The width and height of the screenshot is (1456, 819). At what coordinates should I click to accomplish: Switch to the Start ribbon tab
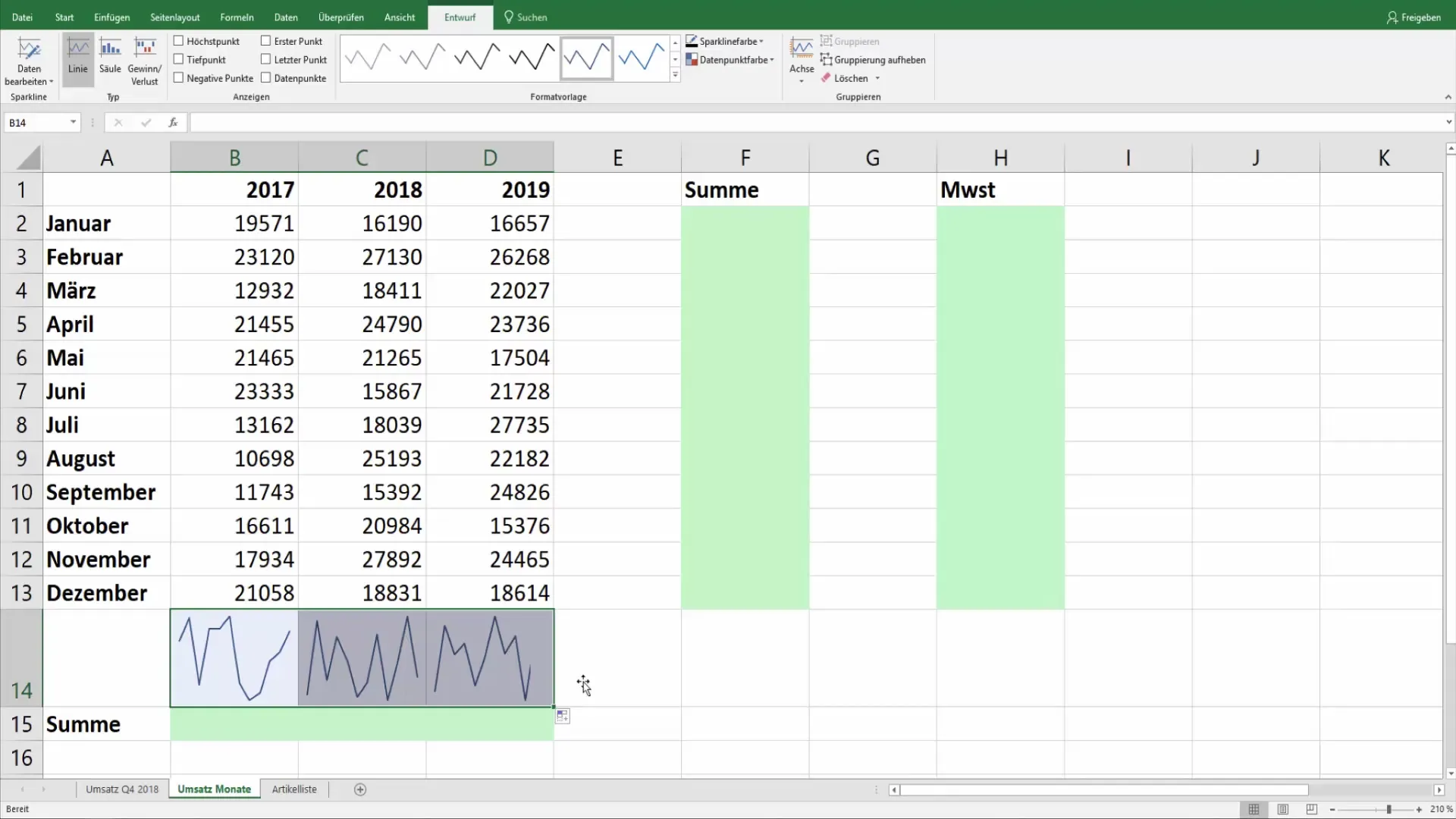point(64,17)
